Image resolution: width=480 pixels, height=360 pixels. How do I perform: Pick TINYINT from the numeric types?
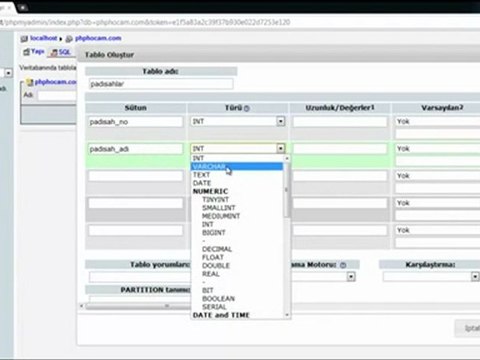tap(215, 199)
